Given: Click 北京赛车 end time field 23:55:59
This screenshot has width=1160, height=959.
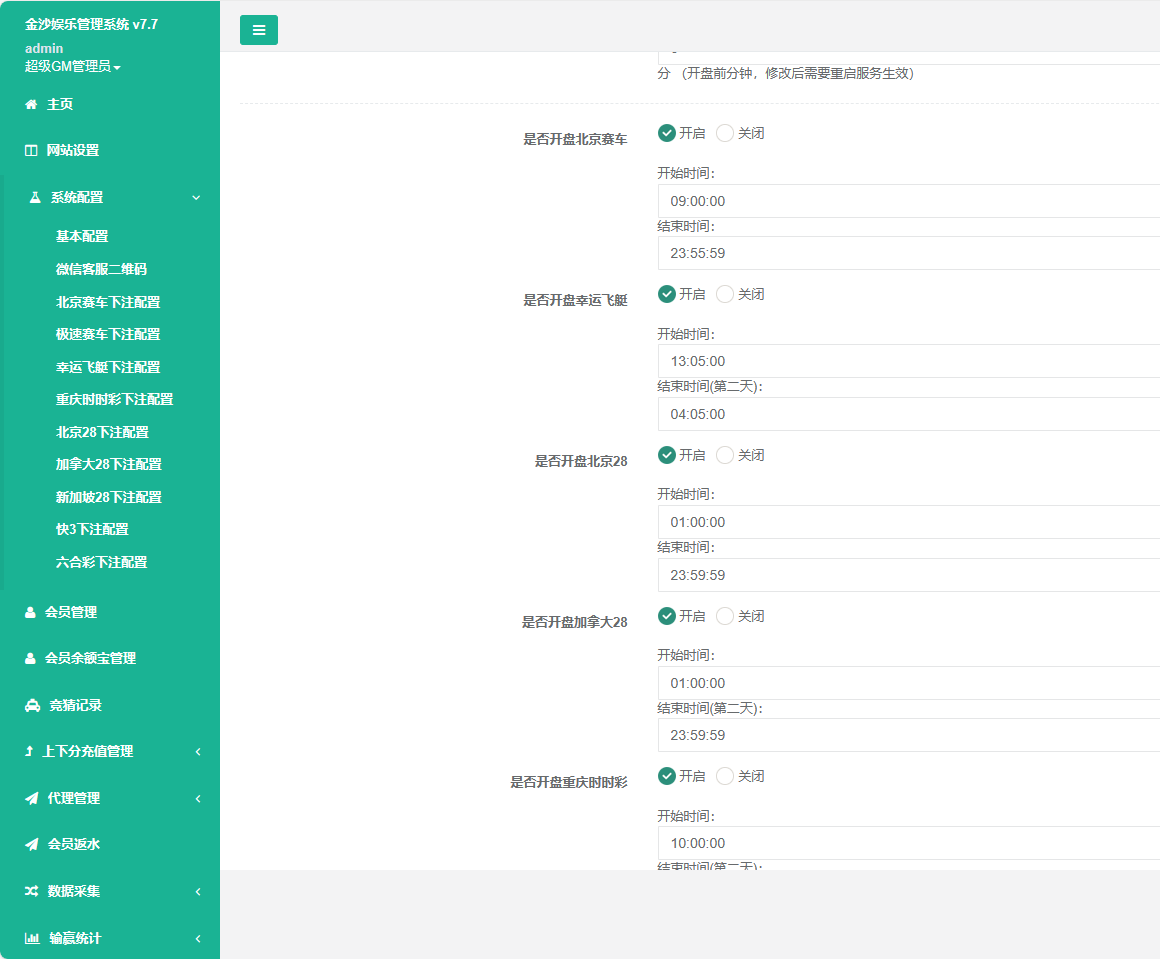Looking at the screenshot, I should (x=908, y=254).
